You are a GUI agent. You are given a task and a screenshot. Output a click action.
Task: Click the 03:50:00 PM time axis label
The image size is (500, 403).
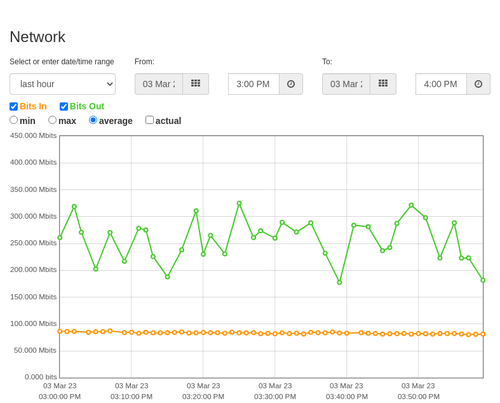[x=418, y=397]
